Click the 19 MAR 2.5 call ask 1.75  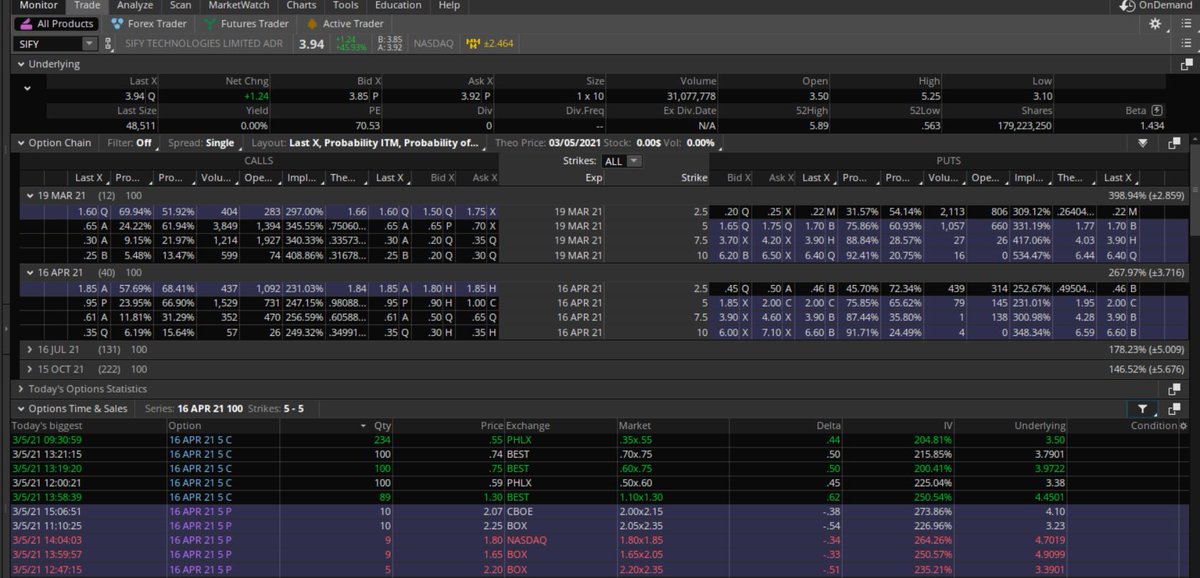click(481, 212)
